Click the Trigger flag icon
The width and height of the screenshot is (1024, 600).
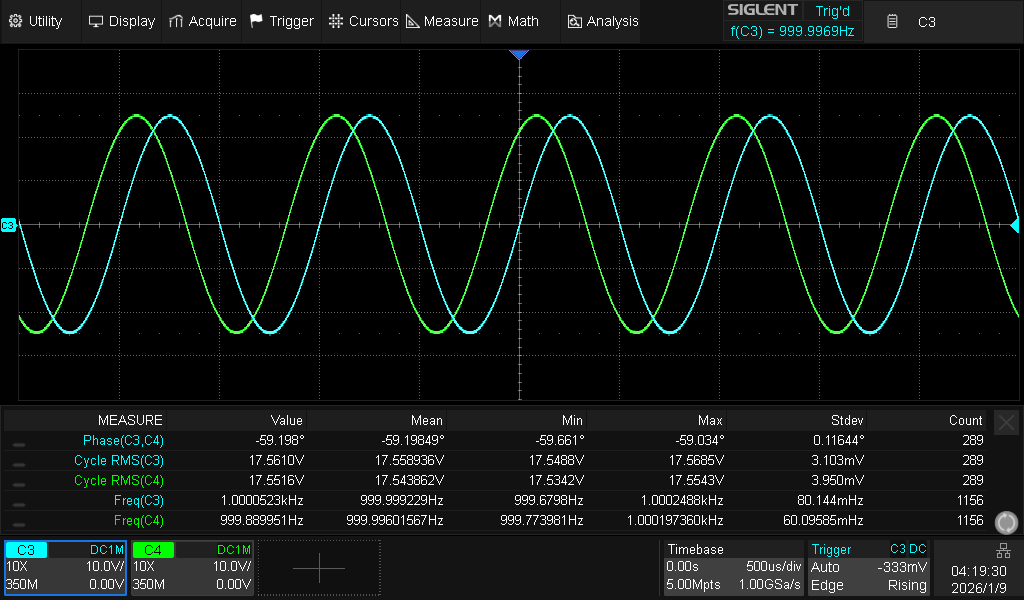click(257, 21)
